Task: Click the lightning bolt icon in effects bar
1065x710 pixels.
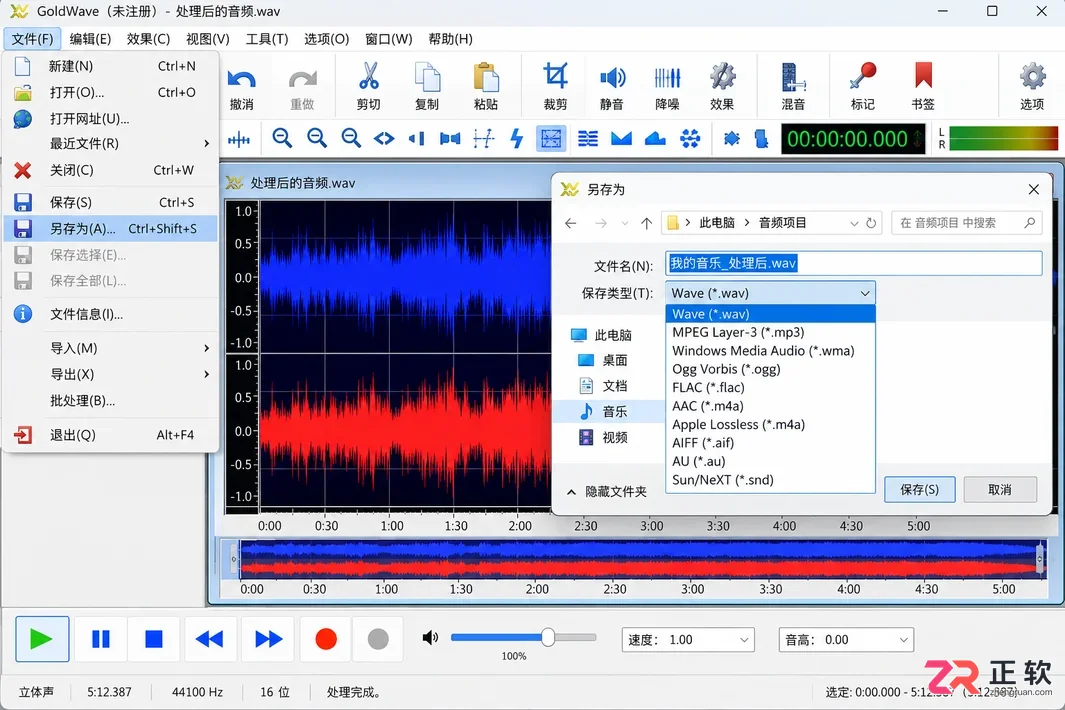Action: (x=517, y=139)
